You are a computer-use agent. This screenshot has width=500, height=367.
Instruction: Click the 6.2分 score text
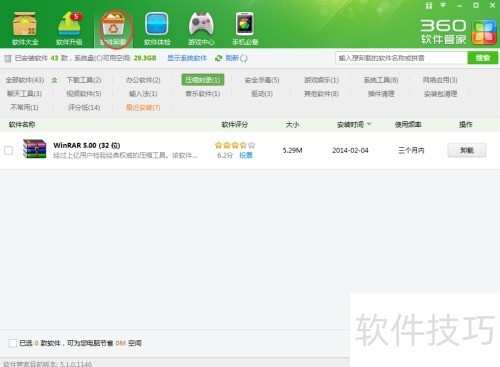[225, 155]
